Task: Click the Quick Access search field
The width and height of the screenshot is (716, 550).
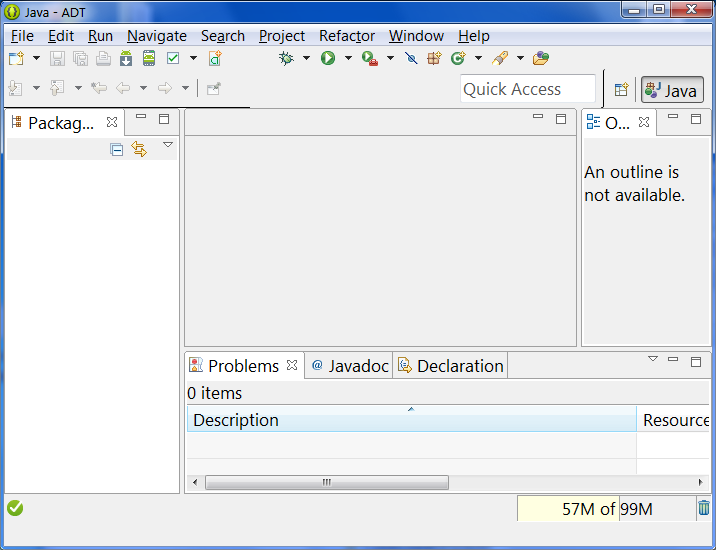Action: 528,89
